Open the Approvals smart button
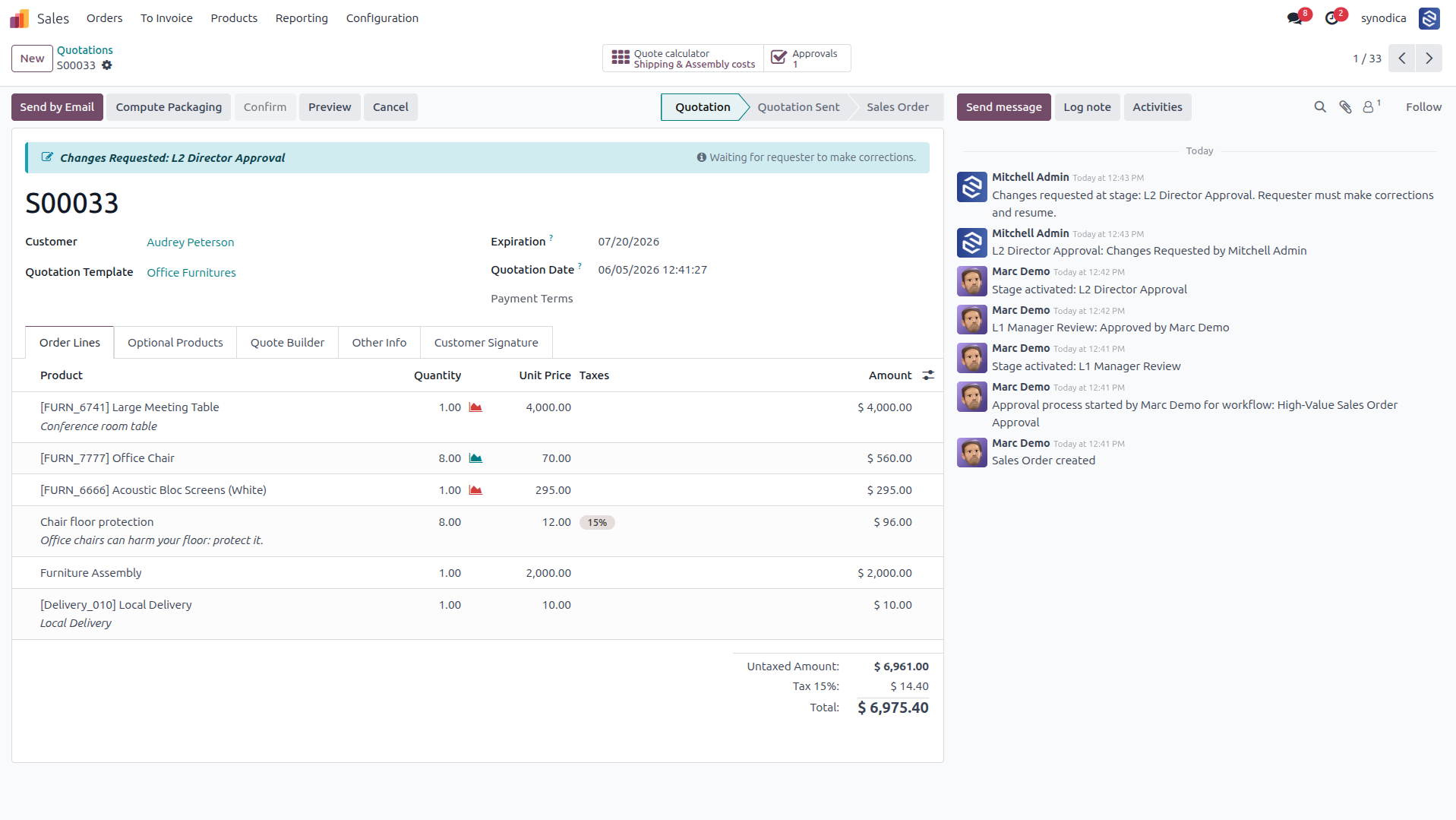 point(807,59)
